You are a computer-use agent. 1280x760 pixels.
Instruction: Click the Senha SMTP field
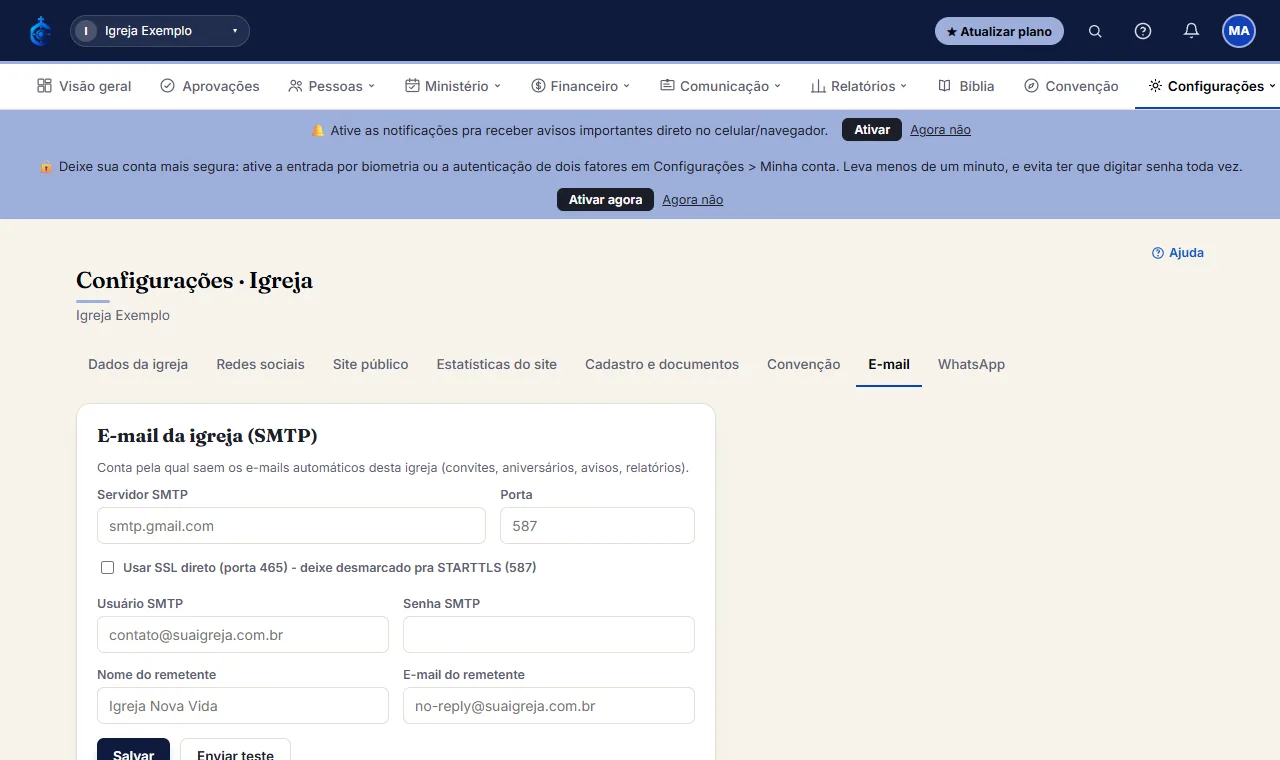click(x=549, y=634)
